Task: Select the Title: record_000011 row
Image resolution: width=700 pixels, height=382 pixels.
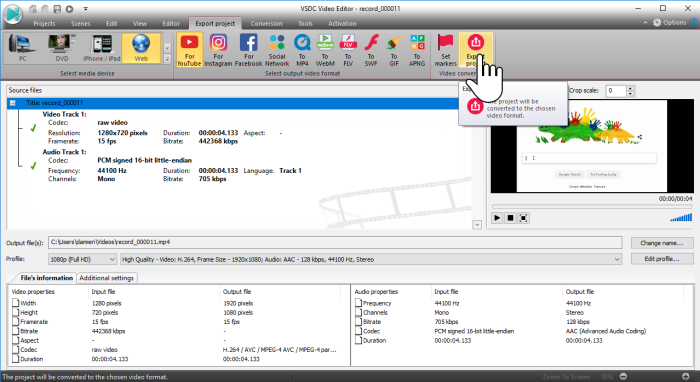Action: coord(239,103)
